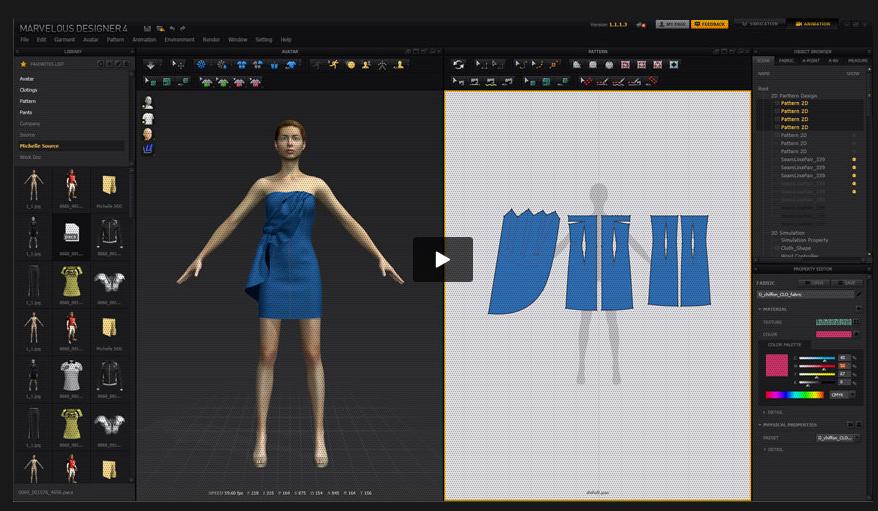Show avatar using the gray bust icon
878x511 pixels.
[x=148, y=102]
